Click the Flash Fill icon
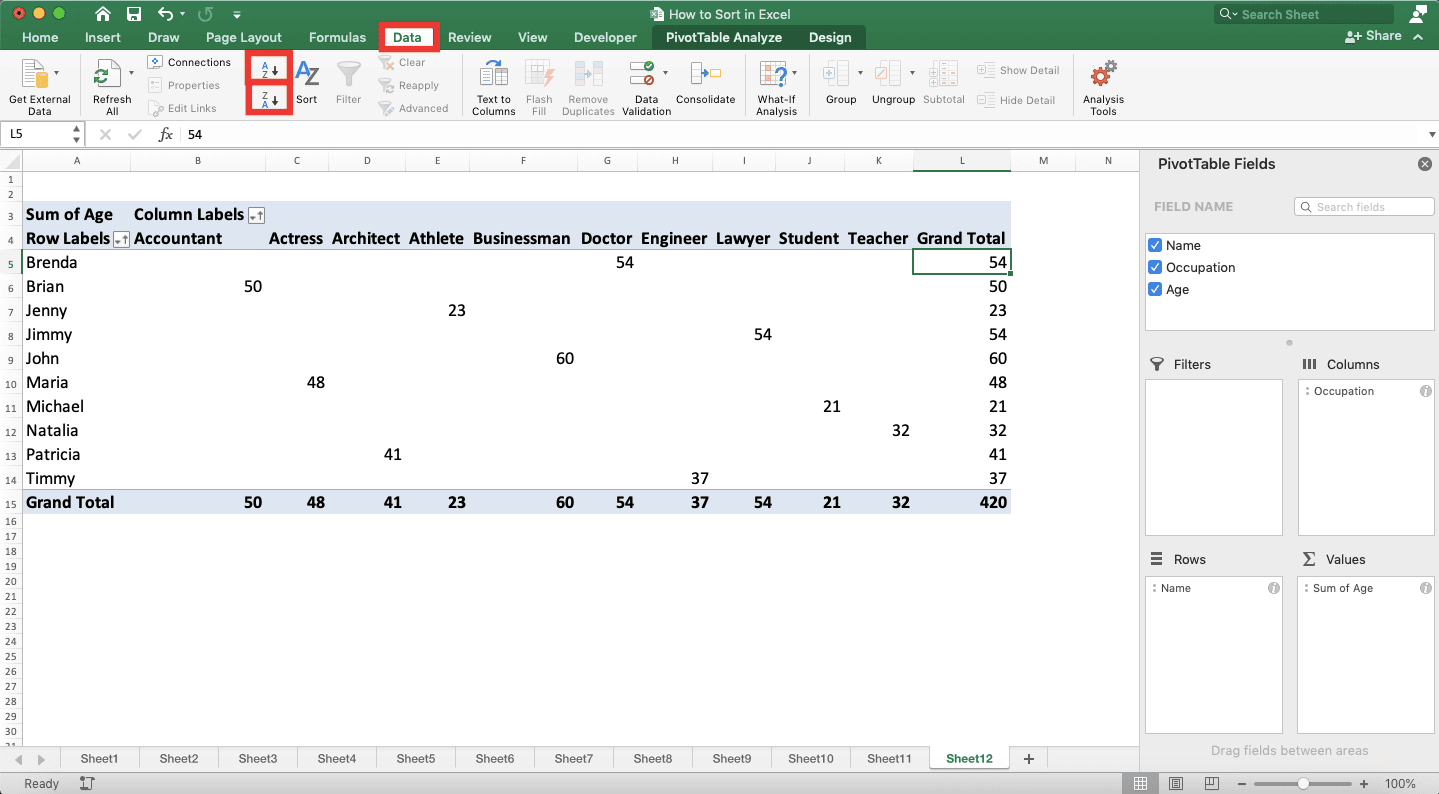Image resolution: width=1439 pixels, height=794 pixels. pyautogui.click(x=539, y=74)
